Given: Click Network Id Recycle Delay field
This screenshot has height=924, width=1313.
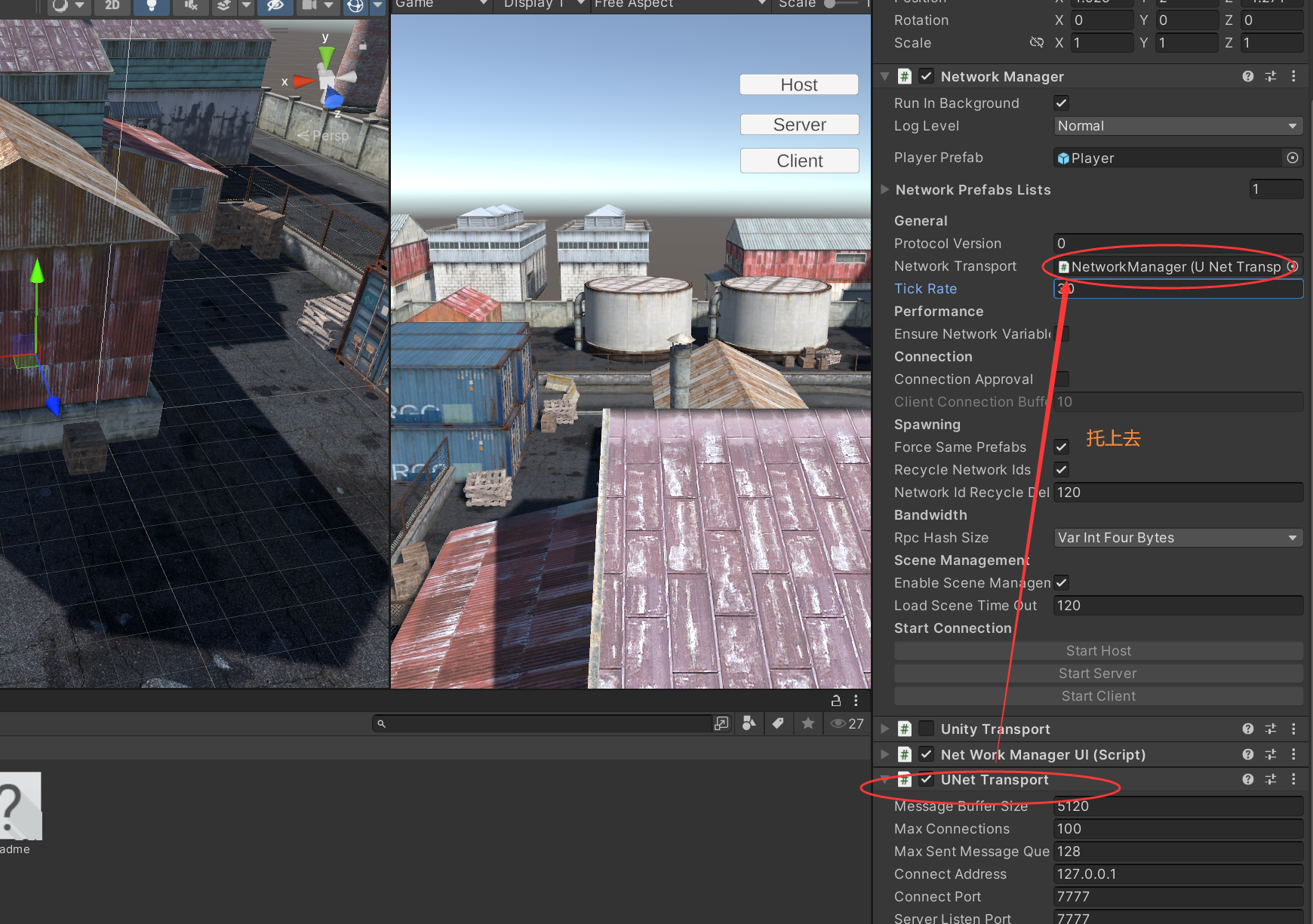Looking at the screenshot, I should 1178,493.
